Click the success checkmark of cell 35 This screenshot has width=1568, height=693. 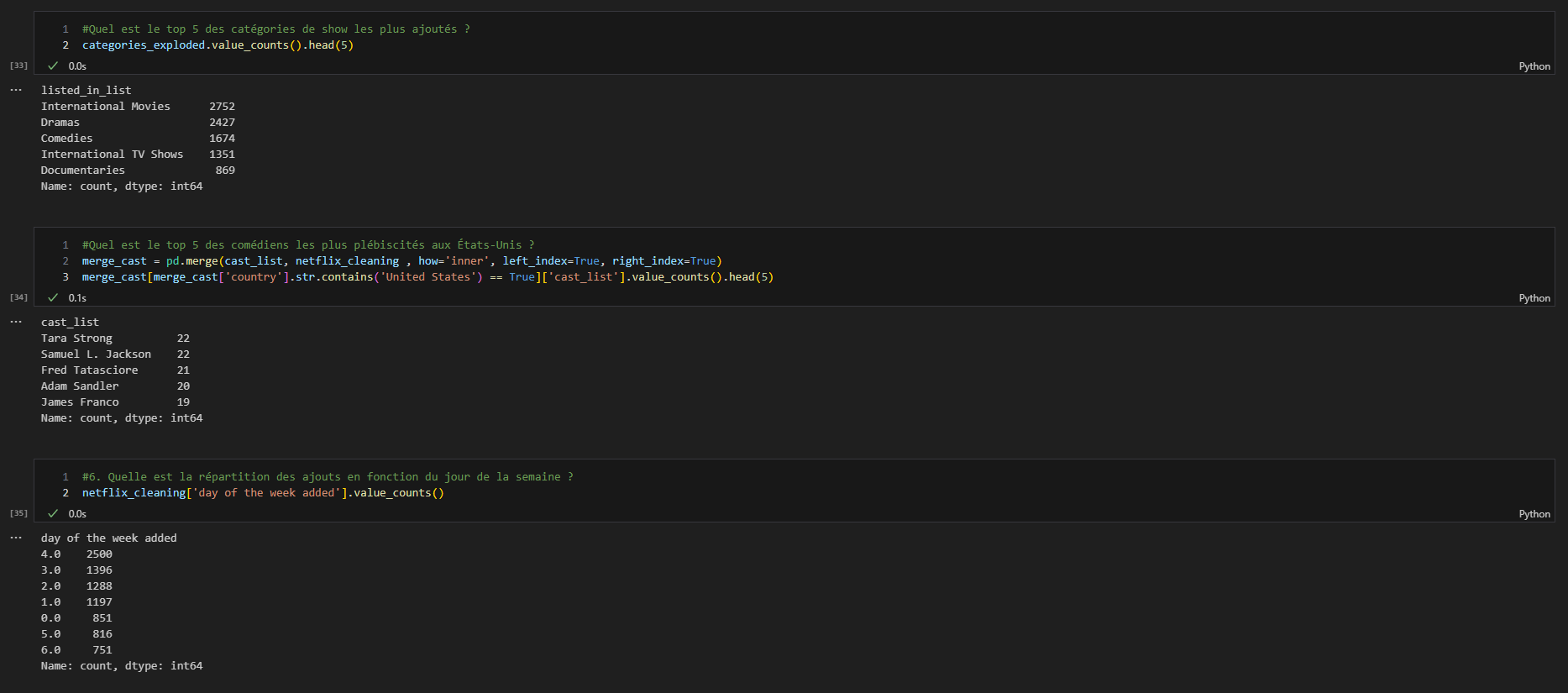tap(53, 513)
